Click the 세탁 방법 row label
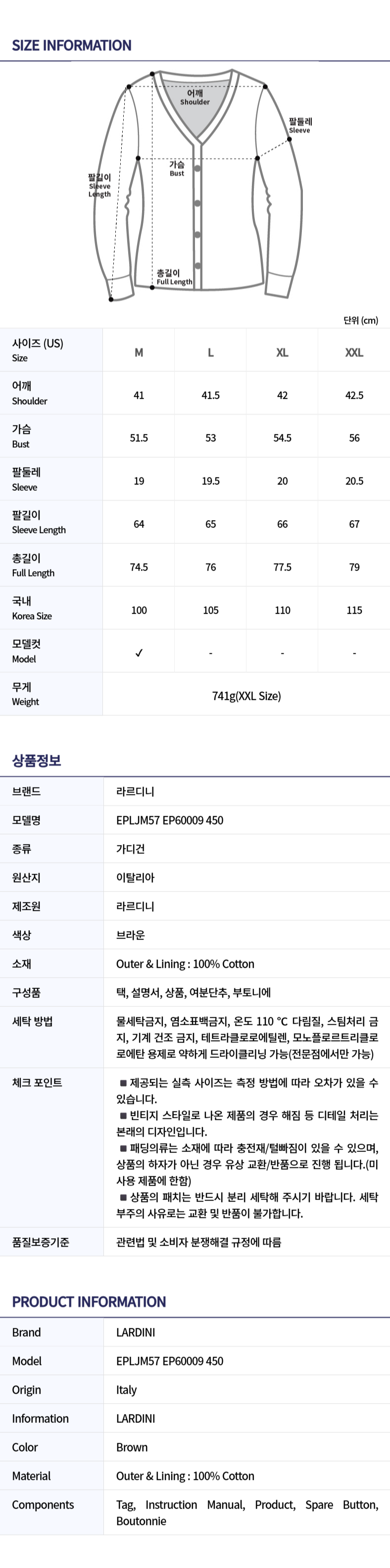This screenshot has width=390, height=1568. (x=32, y=1021)
